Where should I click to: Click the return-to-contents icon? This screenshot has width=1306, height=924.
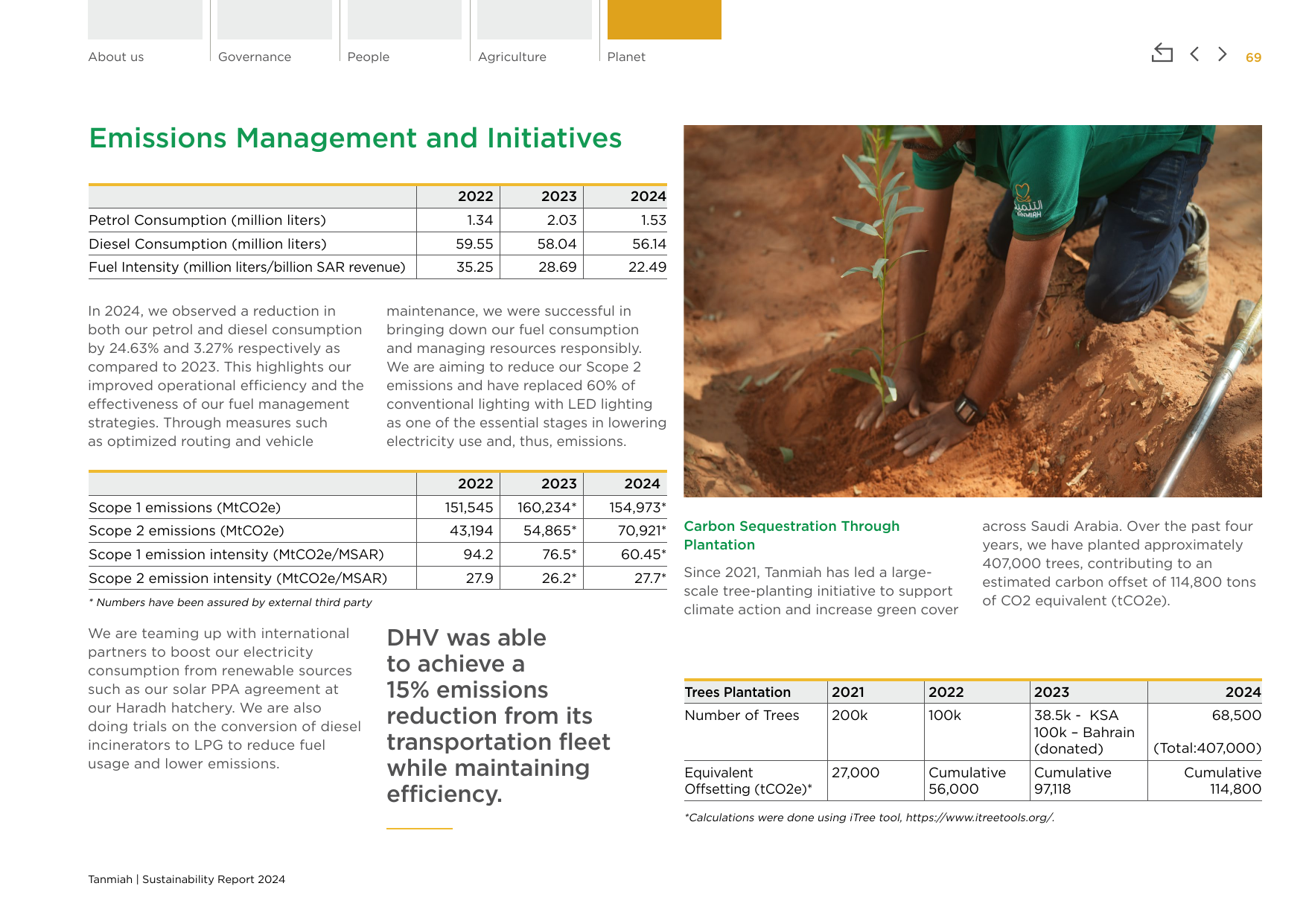1162,53
